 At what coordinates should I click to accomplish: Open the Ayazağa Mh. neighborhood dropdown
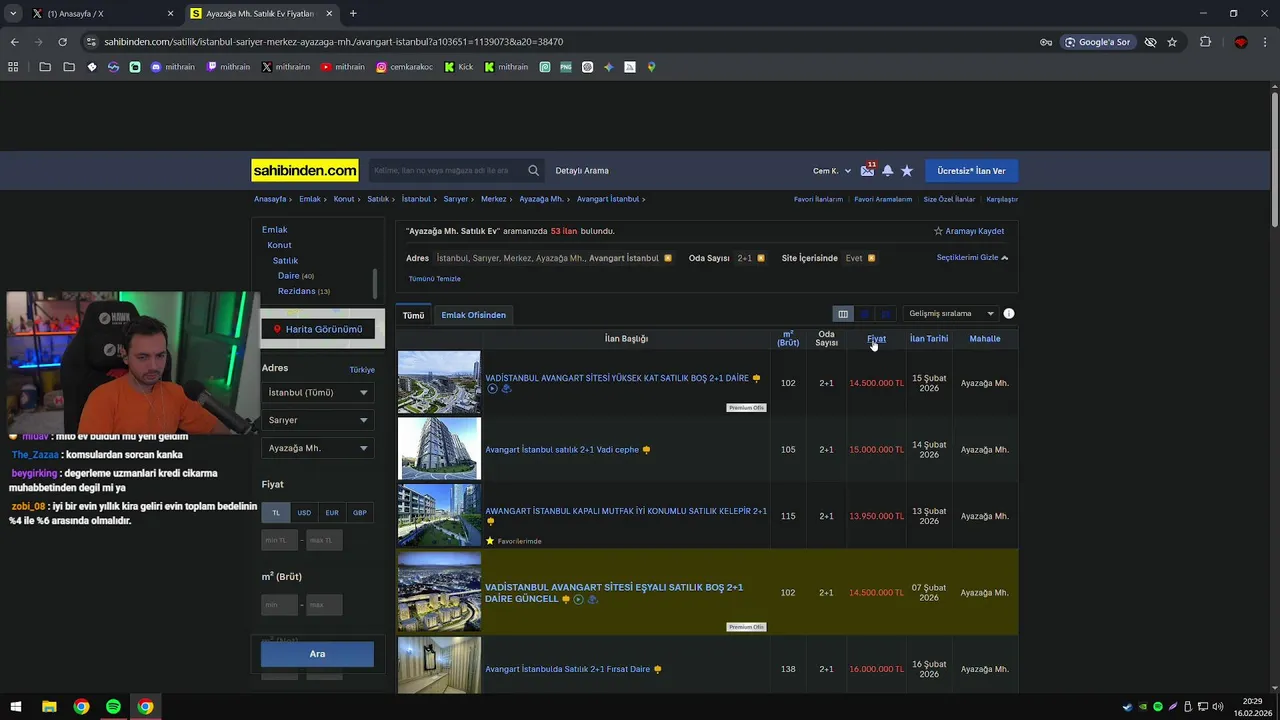pyautogui.click(x=318, y=448)
